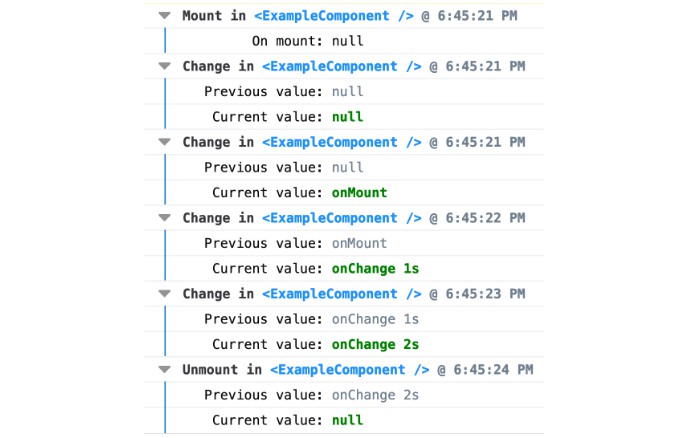
Task: Click the 6:45:24 PM timestamp
Action: [x=492, y=370]
